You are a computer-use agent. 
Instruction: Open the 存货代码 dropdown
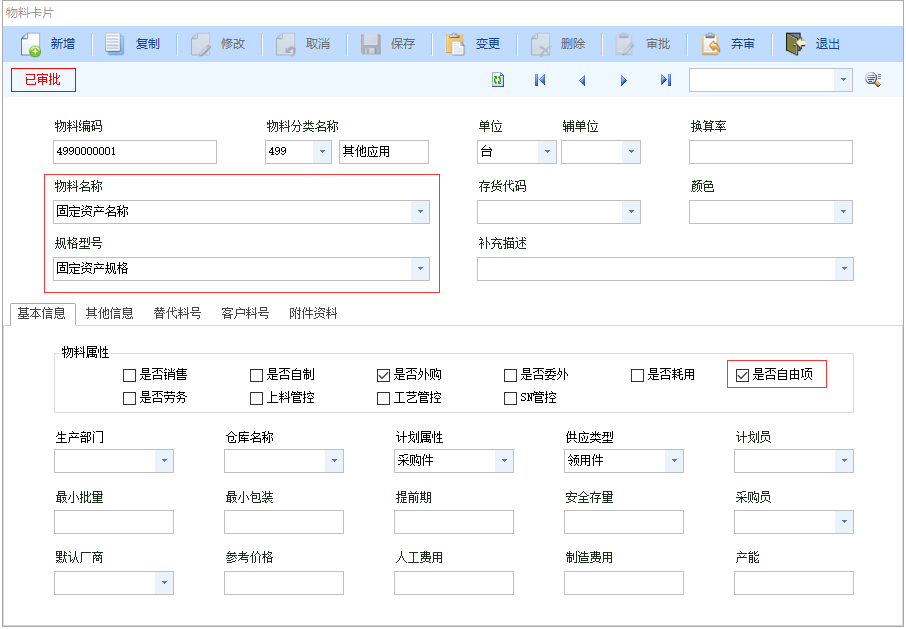pos(631,212)
